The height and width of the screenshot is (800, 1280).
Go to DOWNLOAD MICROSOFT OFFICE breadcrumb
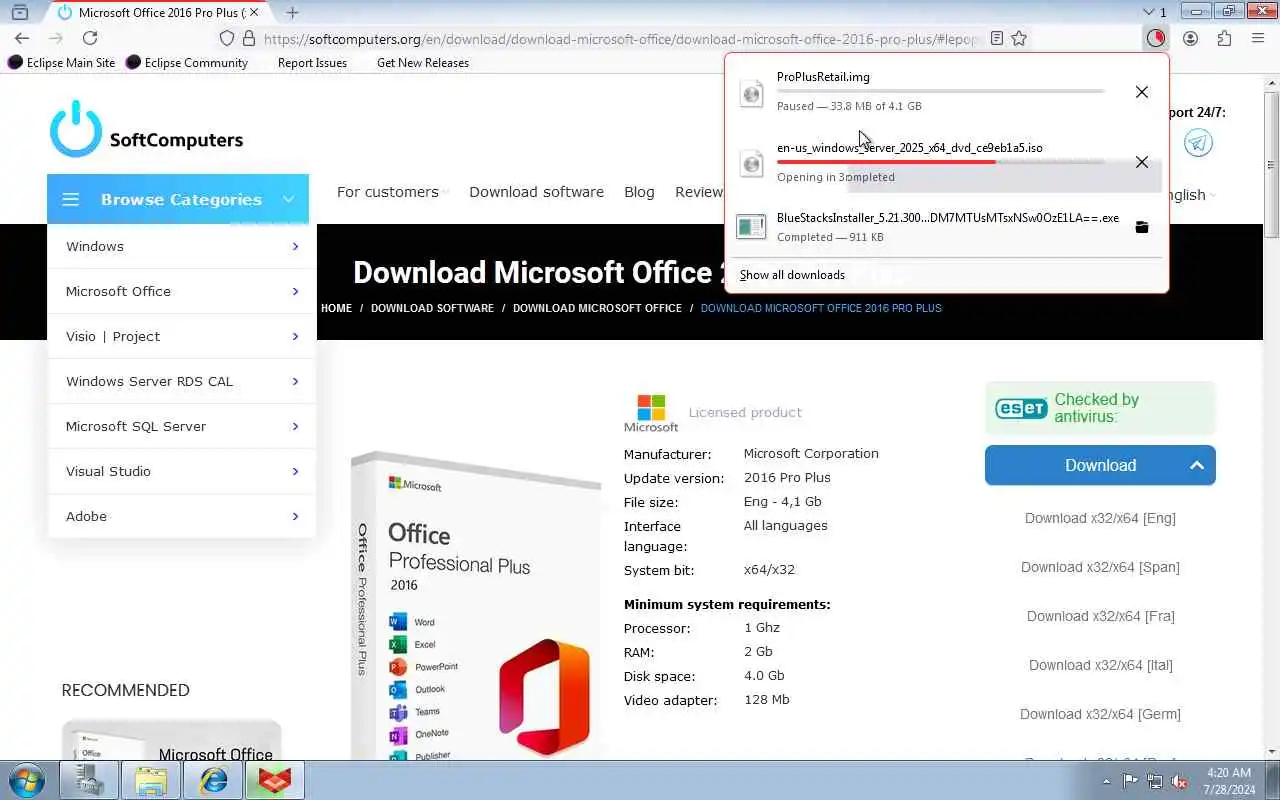(597, 308)
